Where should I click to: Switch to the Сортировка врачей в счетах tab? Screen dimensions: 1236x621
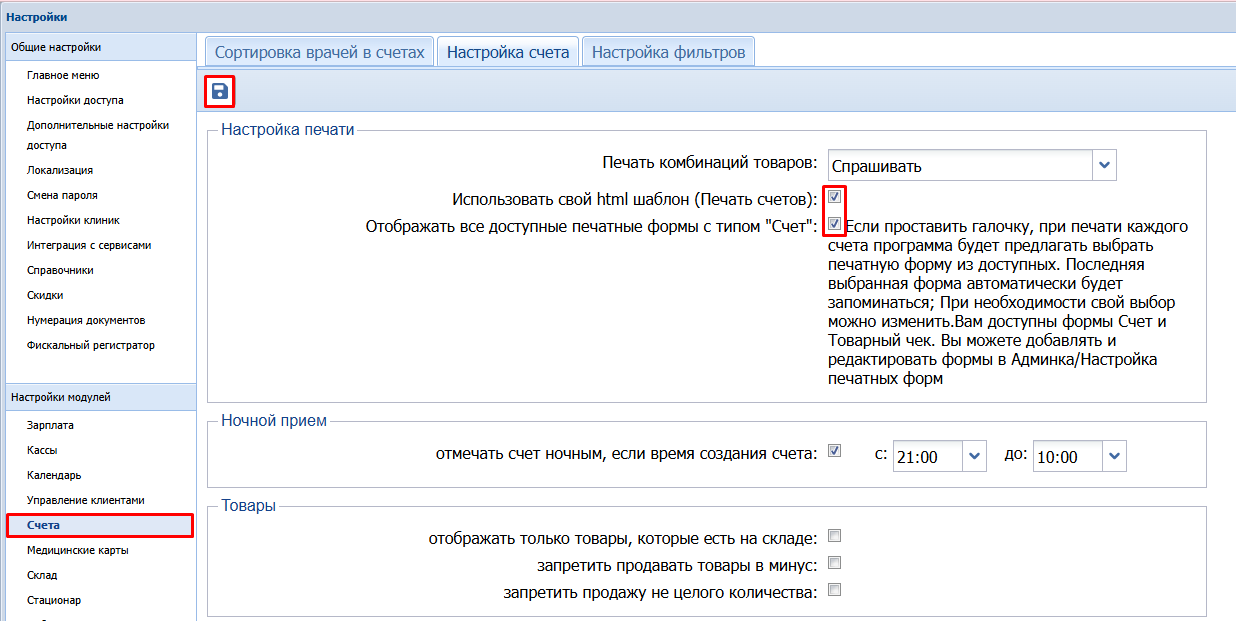pyautogui.click(x=320, y=53)
